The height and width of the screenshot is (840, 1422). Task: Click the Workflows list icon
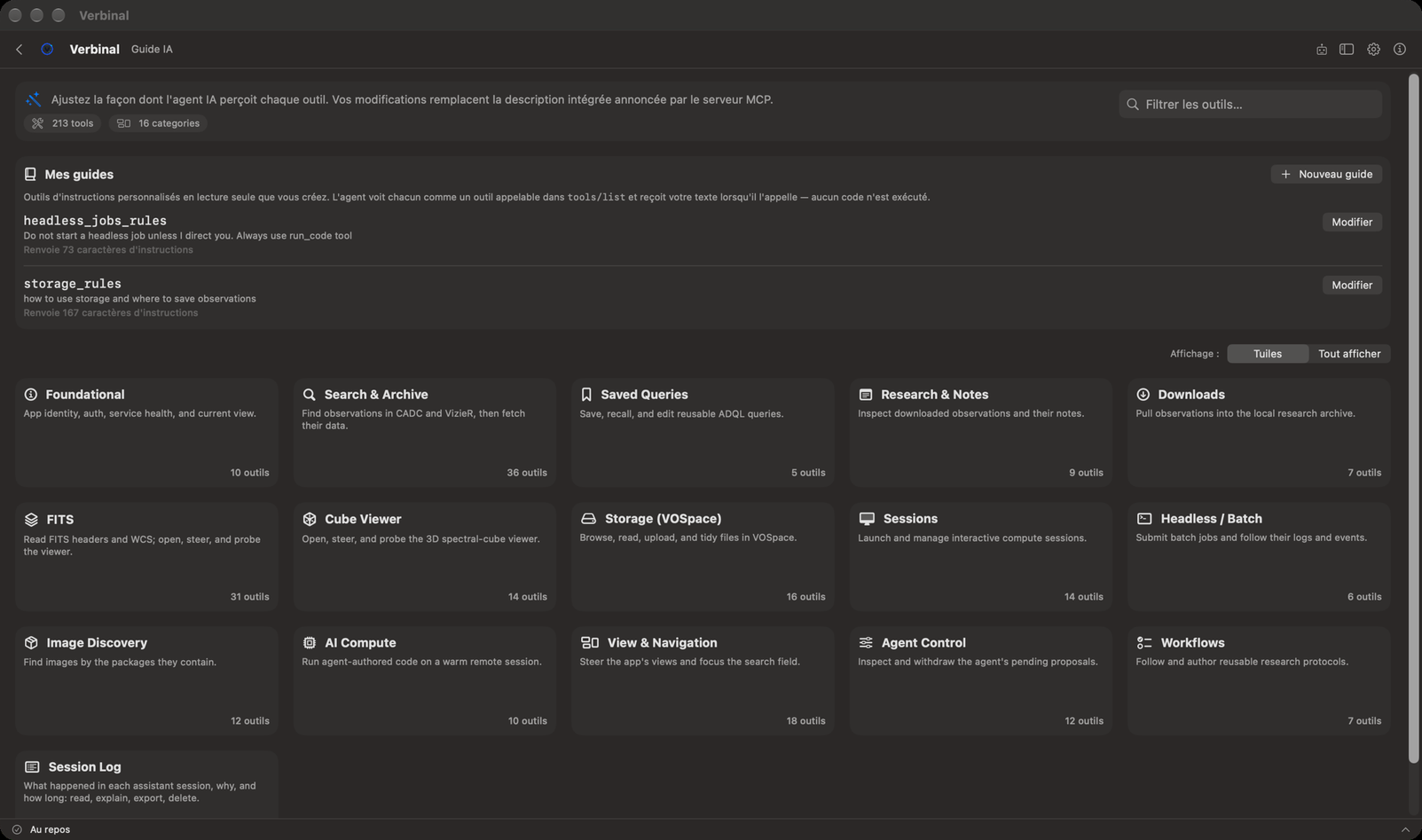tap(1144, 643)
